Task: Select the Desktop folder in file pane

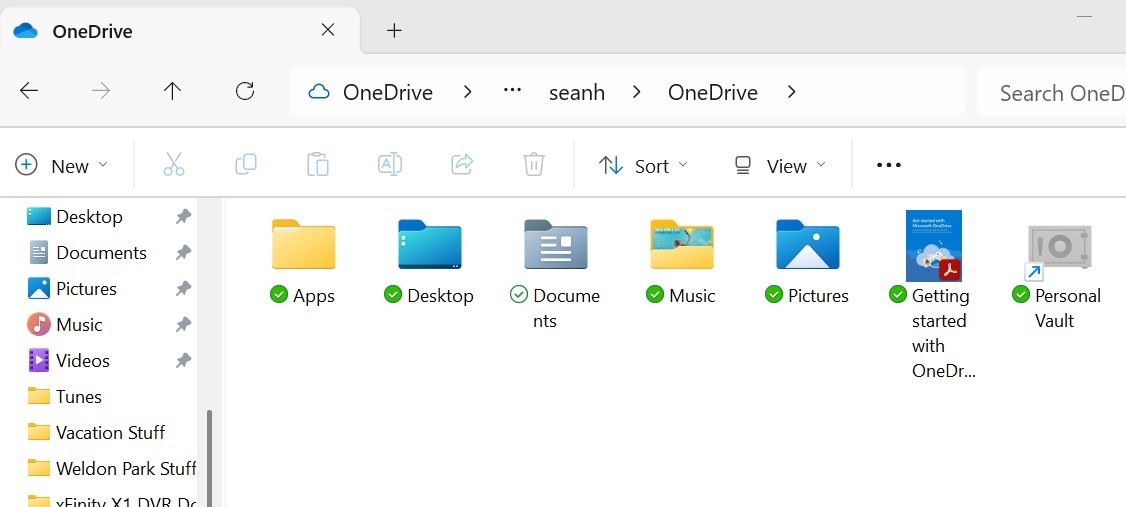Action: pos(429,244)
